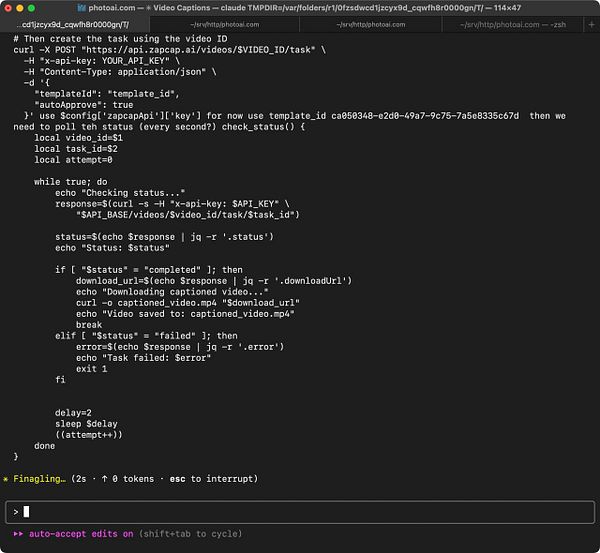Image resolution: width=600 pixels, height=553 pixels.
Task: Click the '(shift+tab to cycle)' hint text
Action: pos(190,533)
